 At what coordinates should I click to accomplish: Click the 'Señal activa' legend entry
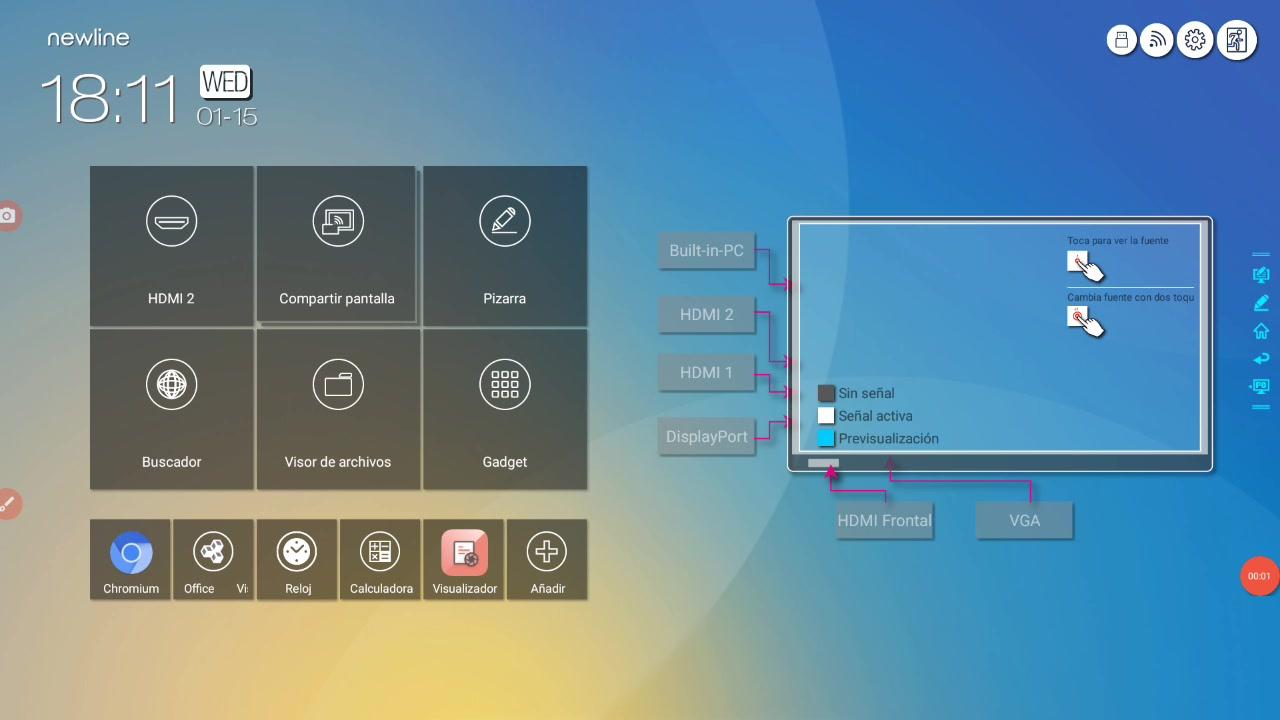coord(865,416)
